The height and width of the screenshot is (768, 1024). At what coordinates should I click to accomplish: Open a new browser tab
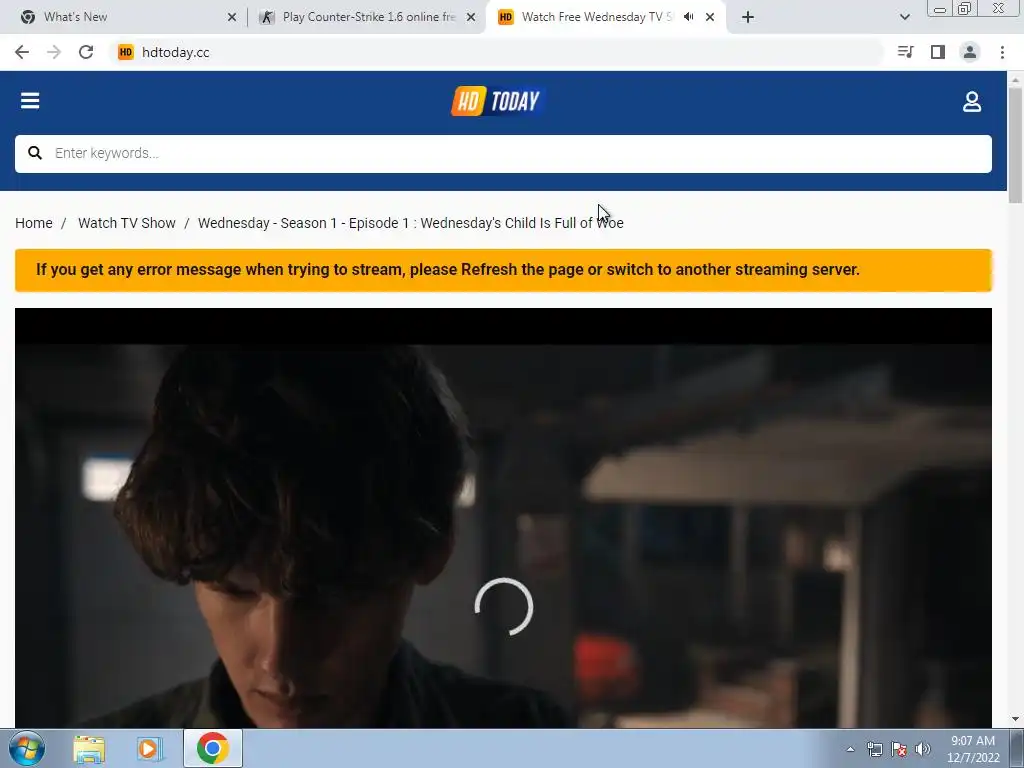(x=748, y=18)
